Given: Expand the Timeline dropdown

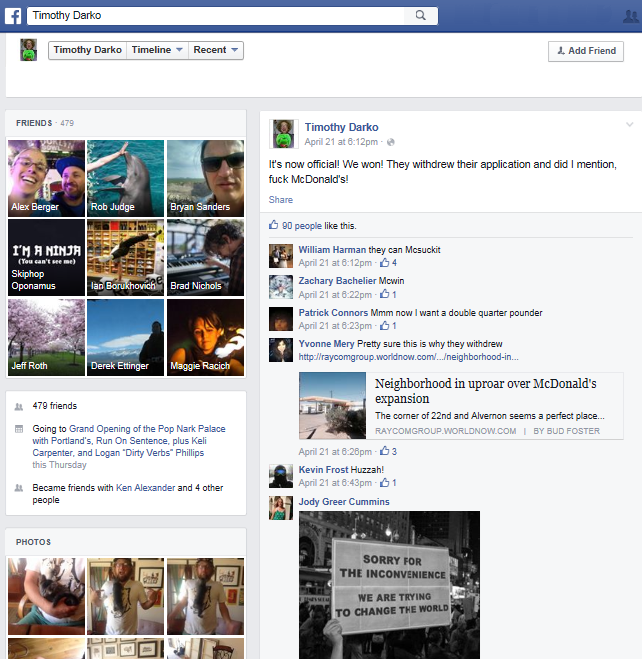Looking at the screenshot, I should coord(158,50).
